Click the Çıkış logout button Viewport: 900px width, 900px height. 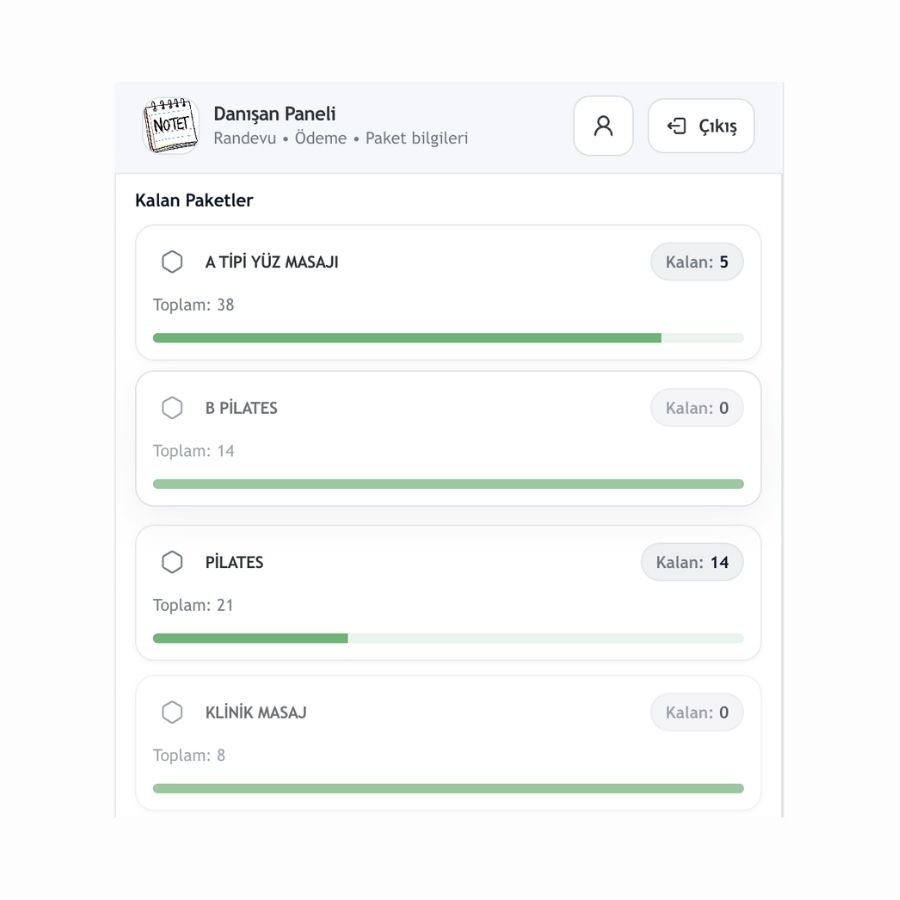pyautogui.click(x=701, y=126)
